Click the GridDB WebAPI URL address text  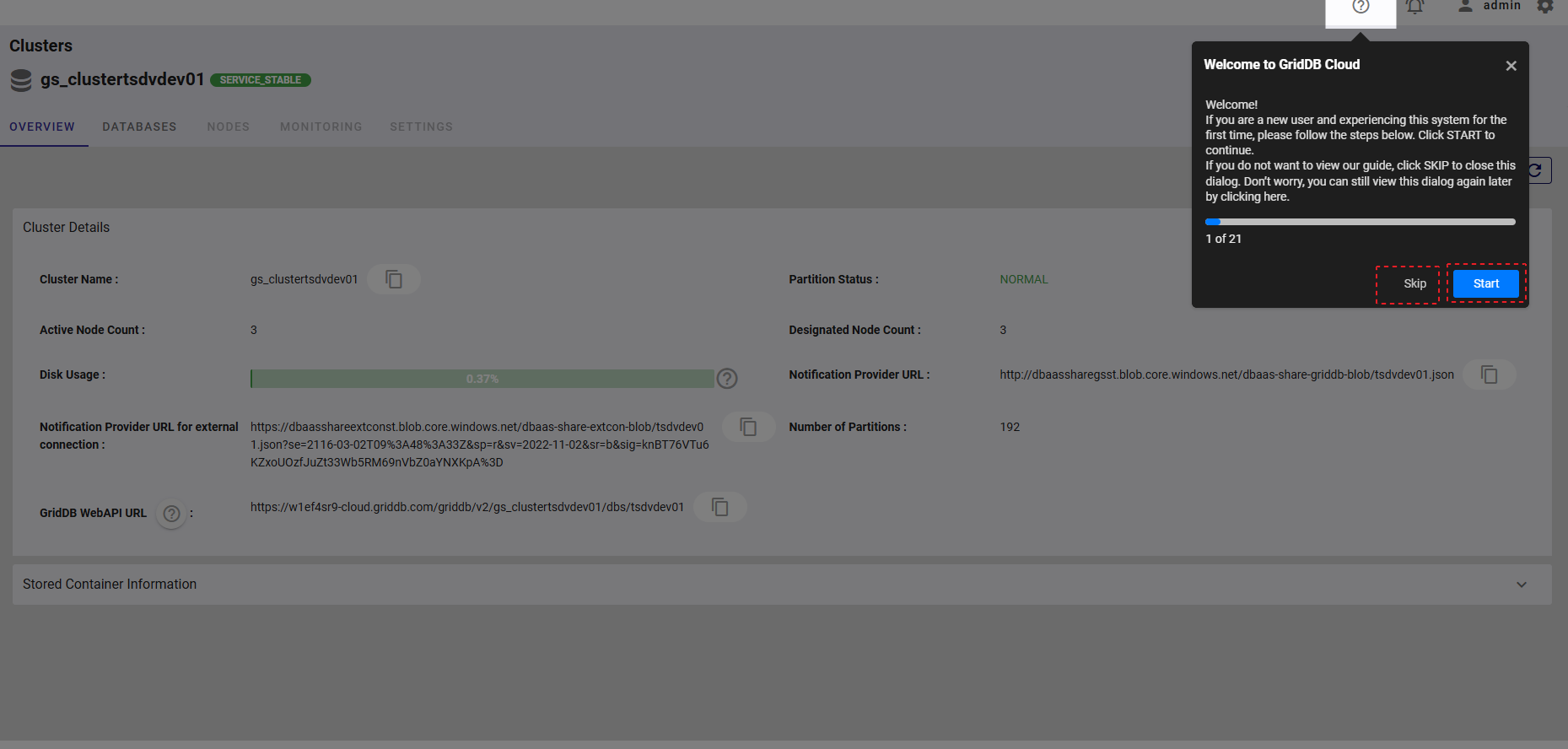click(x=467, y=507)
